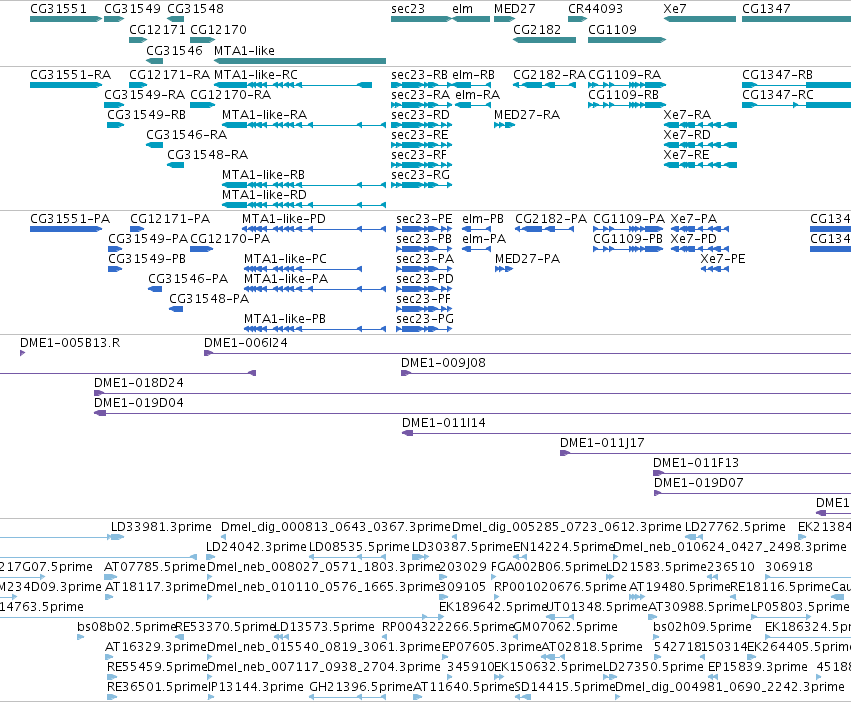
Task: Click protein MTA1-like-PC
Action: point(303,269)
